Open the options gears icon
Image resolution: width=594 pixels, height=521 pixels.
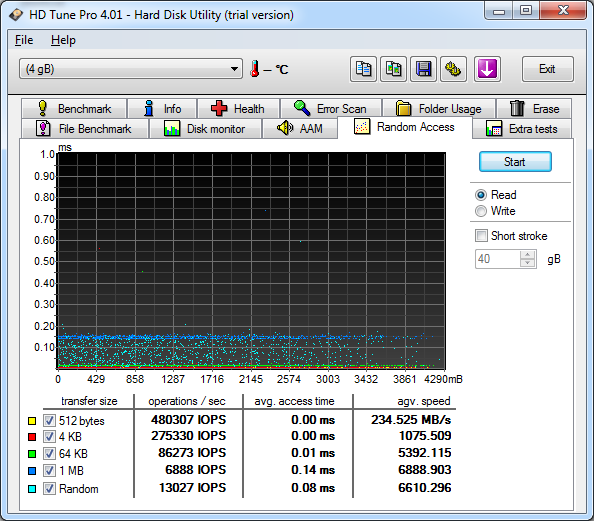(453, 69)
